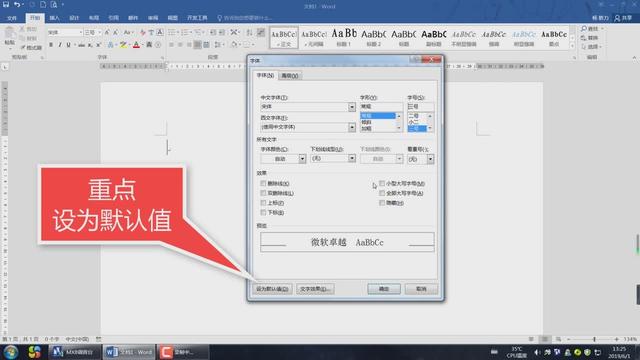The height and width of the screenshot is (360, 640).
Task: Click the volume icon in the system tray
Action: point(537,352)
